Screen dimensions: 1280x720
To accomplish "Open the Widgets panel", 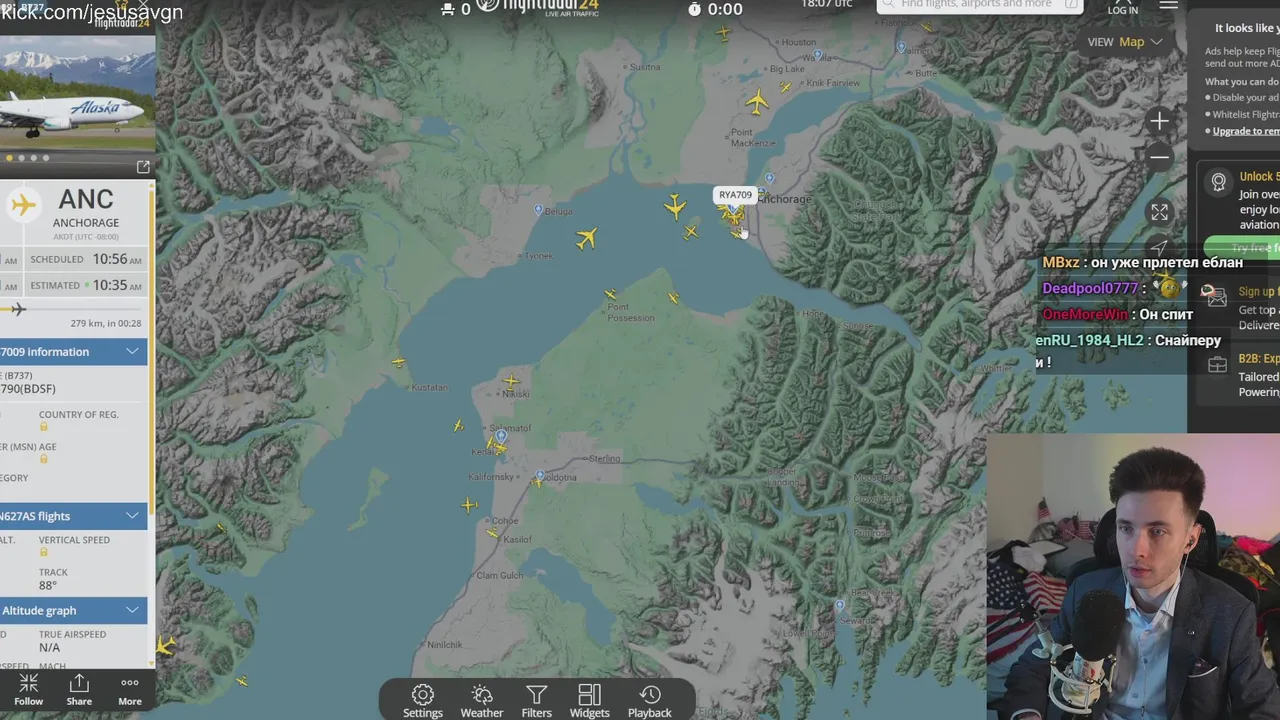I will point(589,700).
